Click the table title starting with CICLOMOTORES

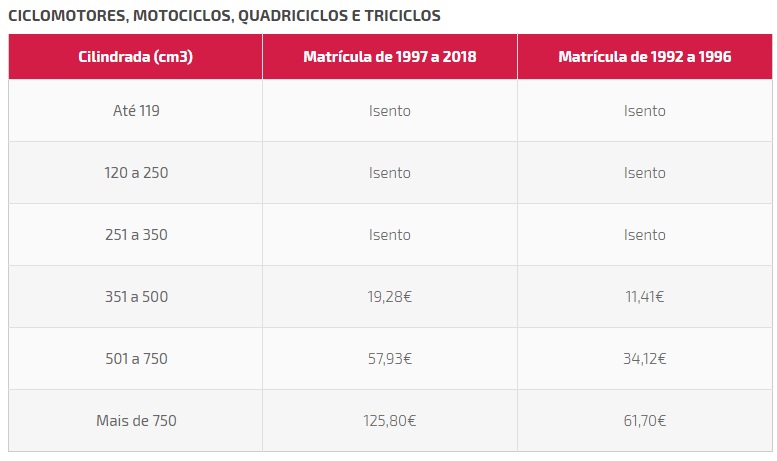tap(224, 17)
